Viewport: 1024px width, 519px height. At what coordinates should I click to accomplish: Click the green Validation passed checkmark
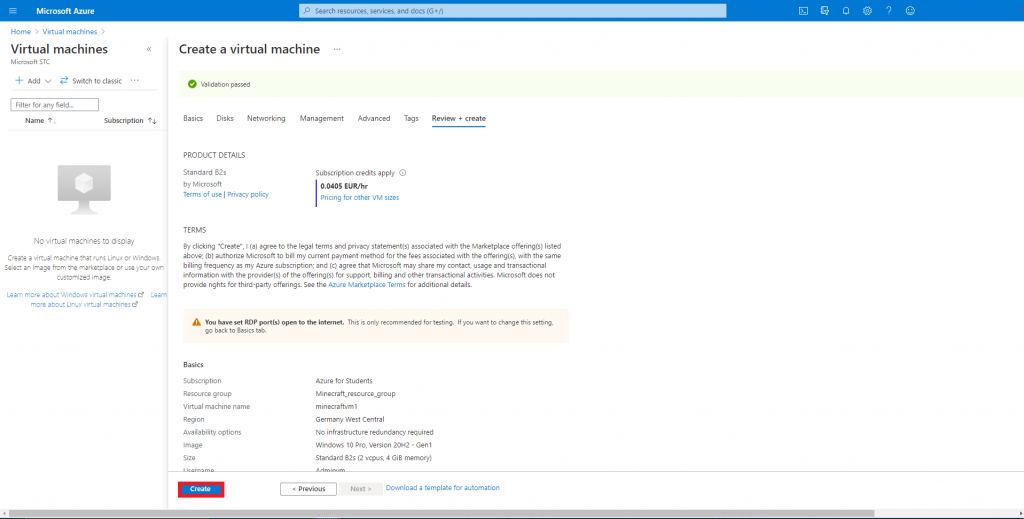point(192,84)
